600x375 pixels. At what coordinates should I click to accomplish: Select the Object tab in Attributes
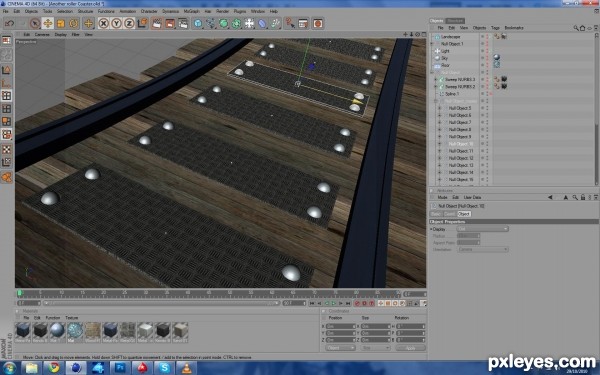pos(464,214)
